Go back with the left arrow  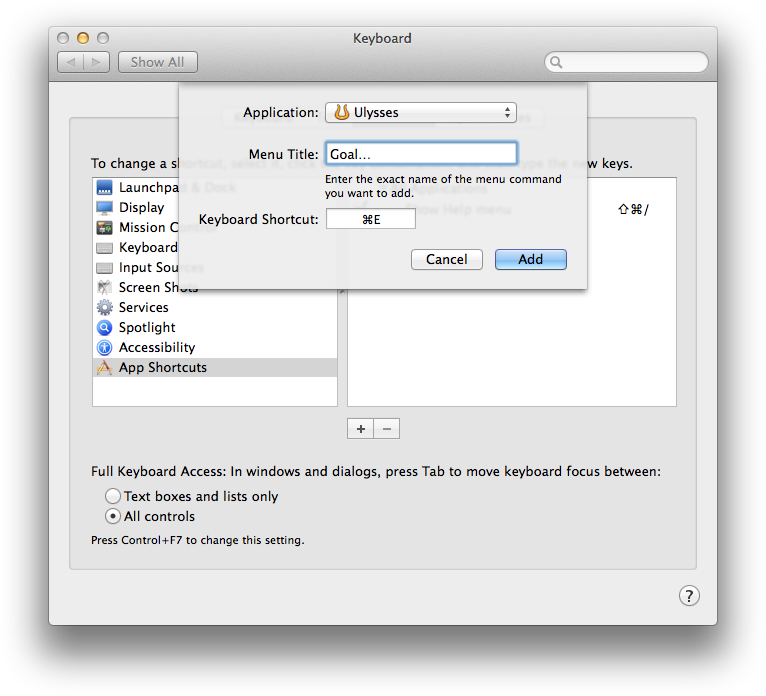pos(71,63)
